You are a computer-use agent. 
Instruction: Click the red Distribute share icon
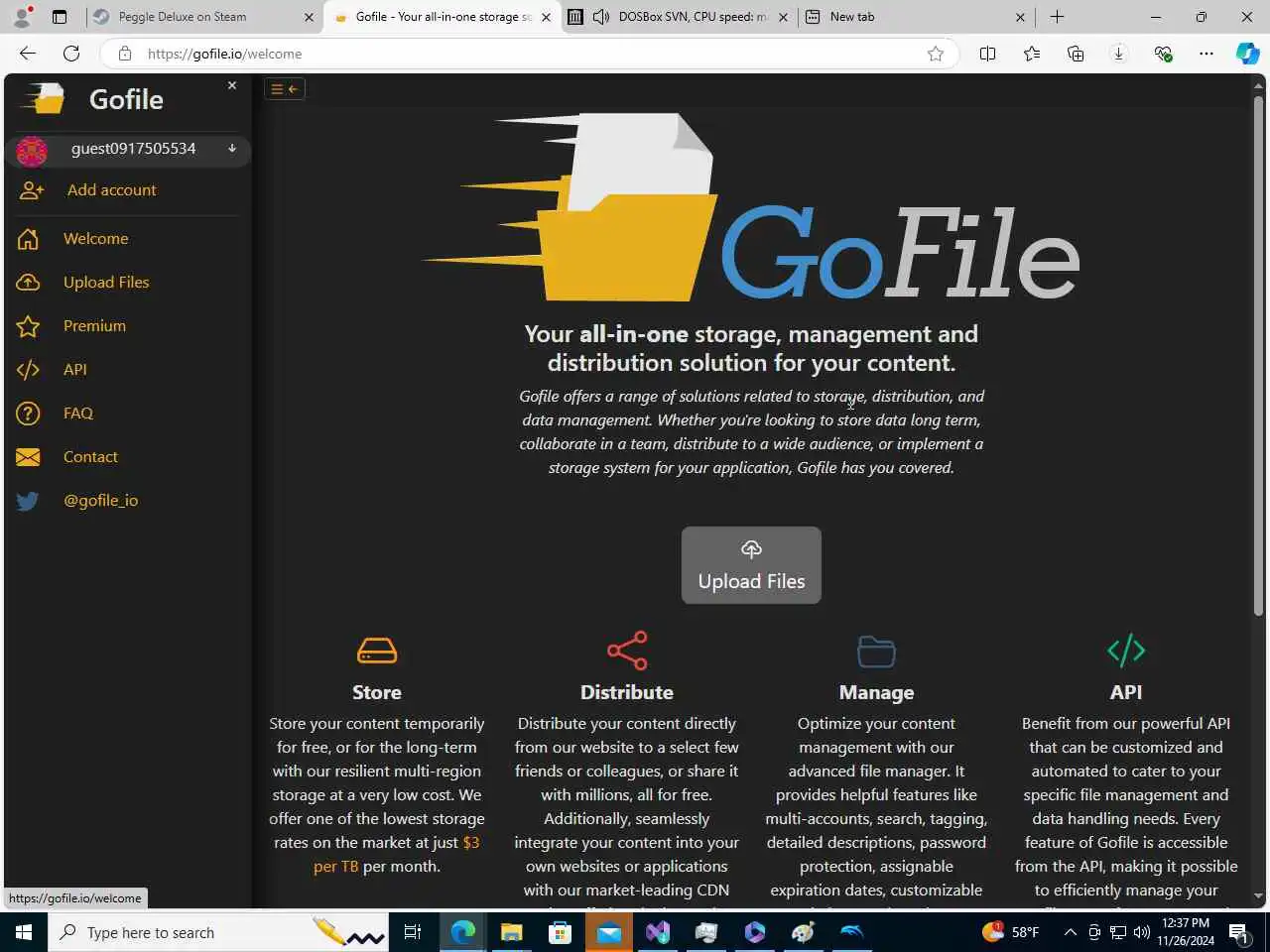point(627,651)
